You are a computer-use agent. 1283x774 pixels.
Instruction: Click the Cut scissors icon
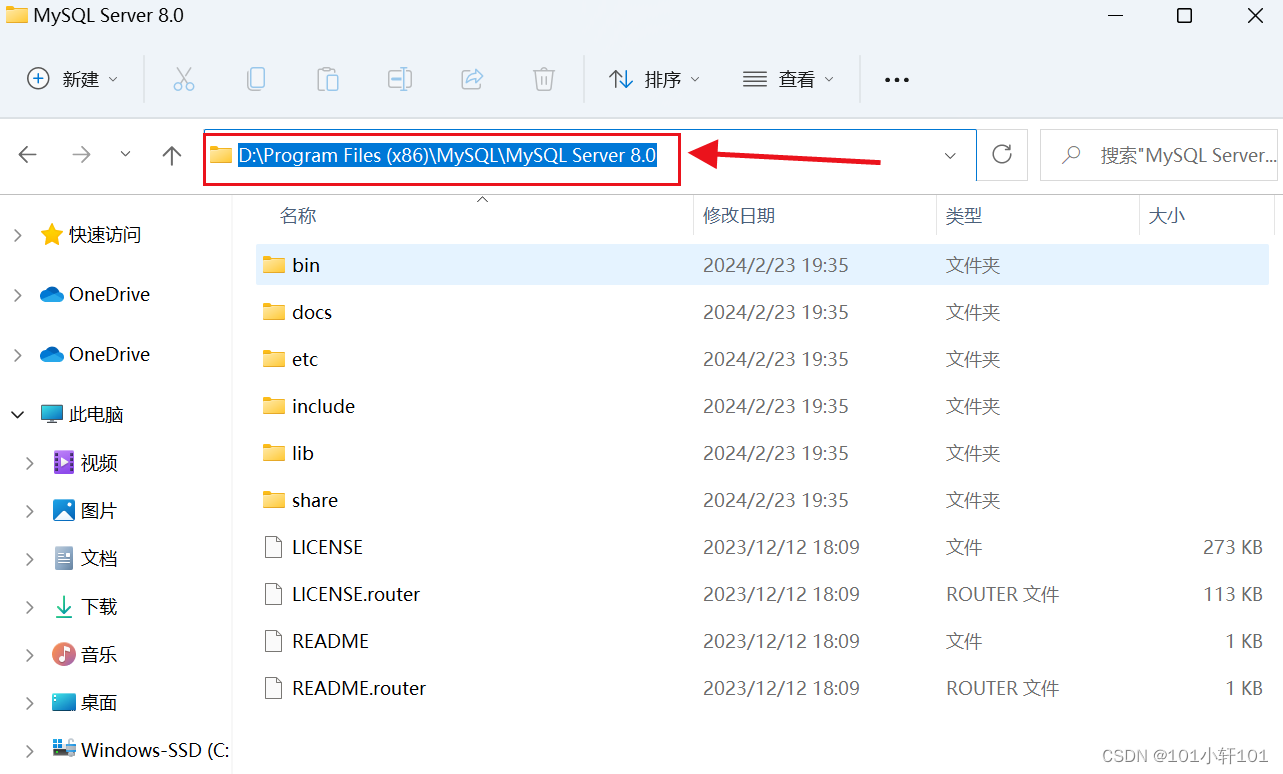pyautogui.click(x=184, y=79)
